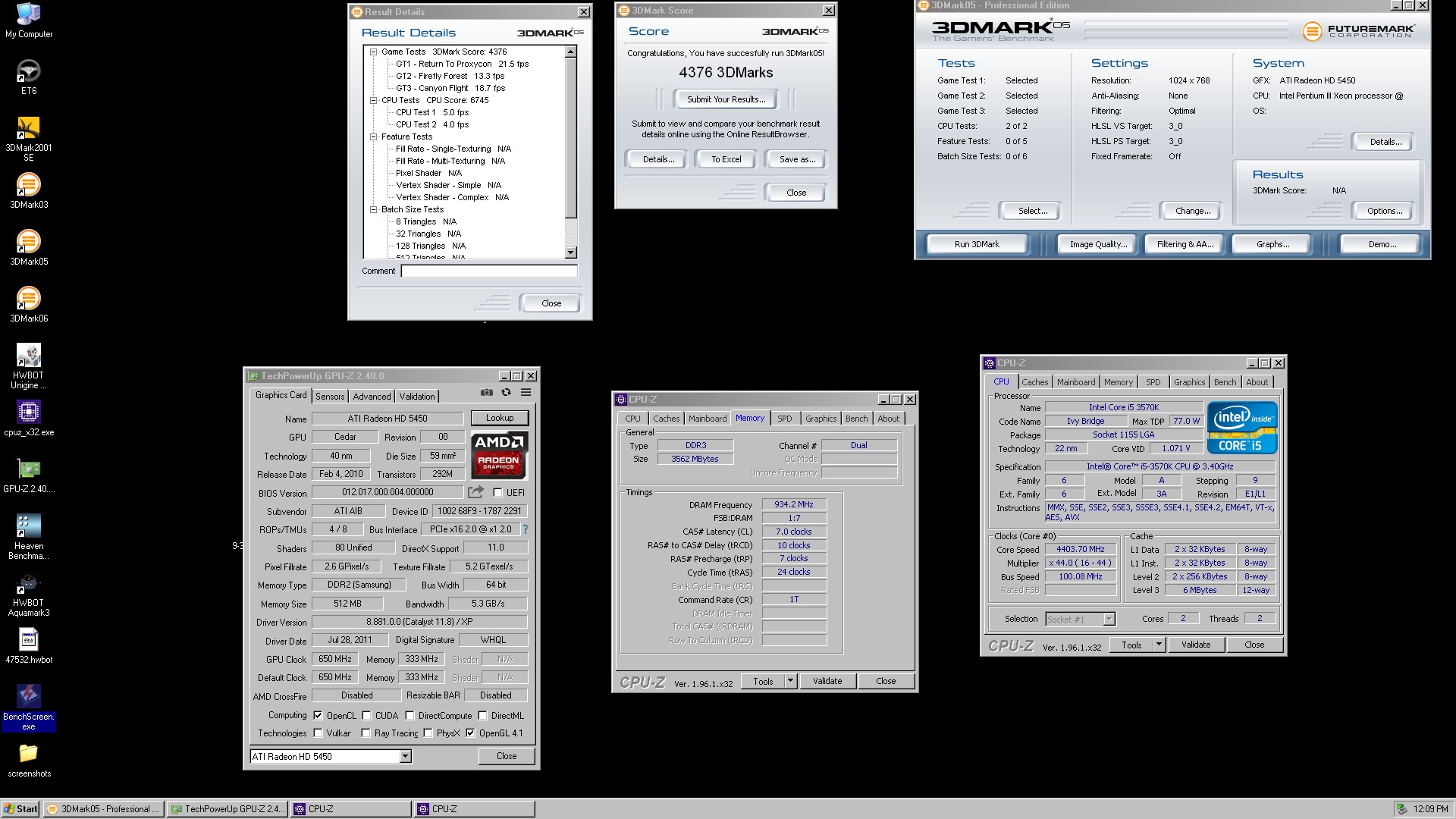Select the HWBOT Aquamark3 desktop icon

coord(29,594)
